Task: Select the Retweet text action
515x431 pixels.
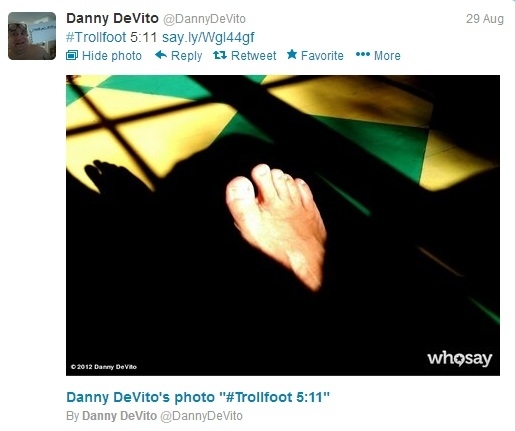Action: pos(253,55)
